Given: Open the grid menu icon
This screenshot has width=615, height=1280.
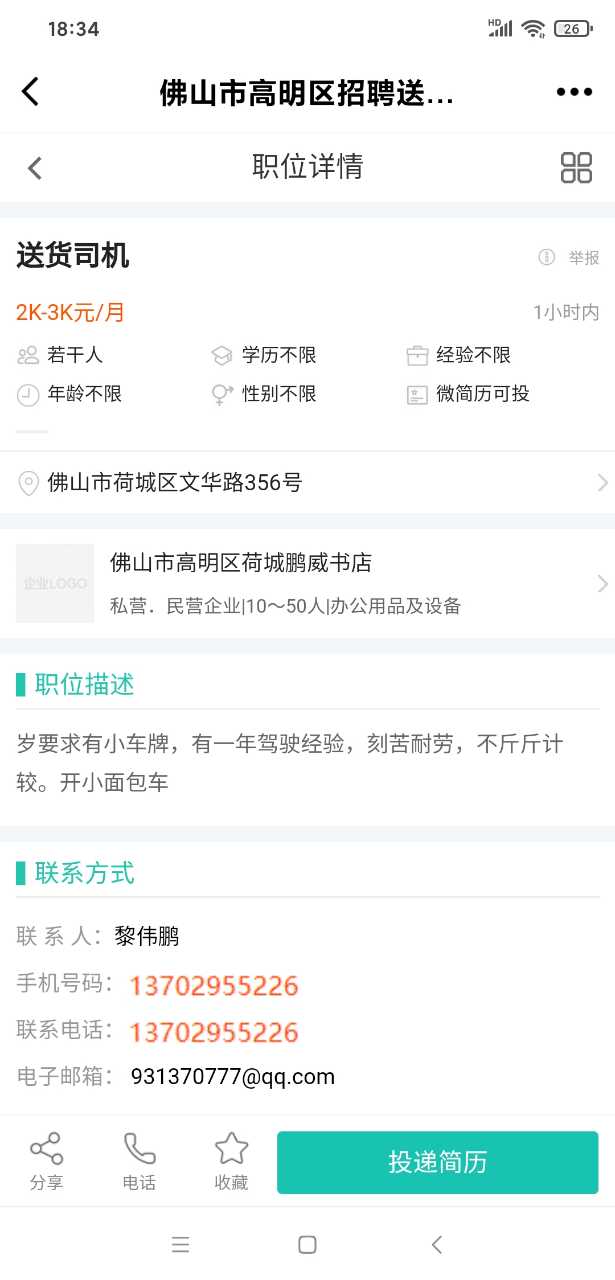Looking at the screenshot, I should [x=576, y=167].
